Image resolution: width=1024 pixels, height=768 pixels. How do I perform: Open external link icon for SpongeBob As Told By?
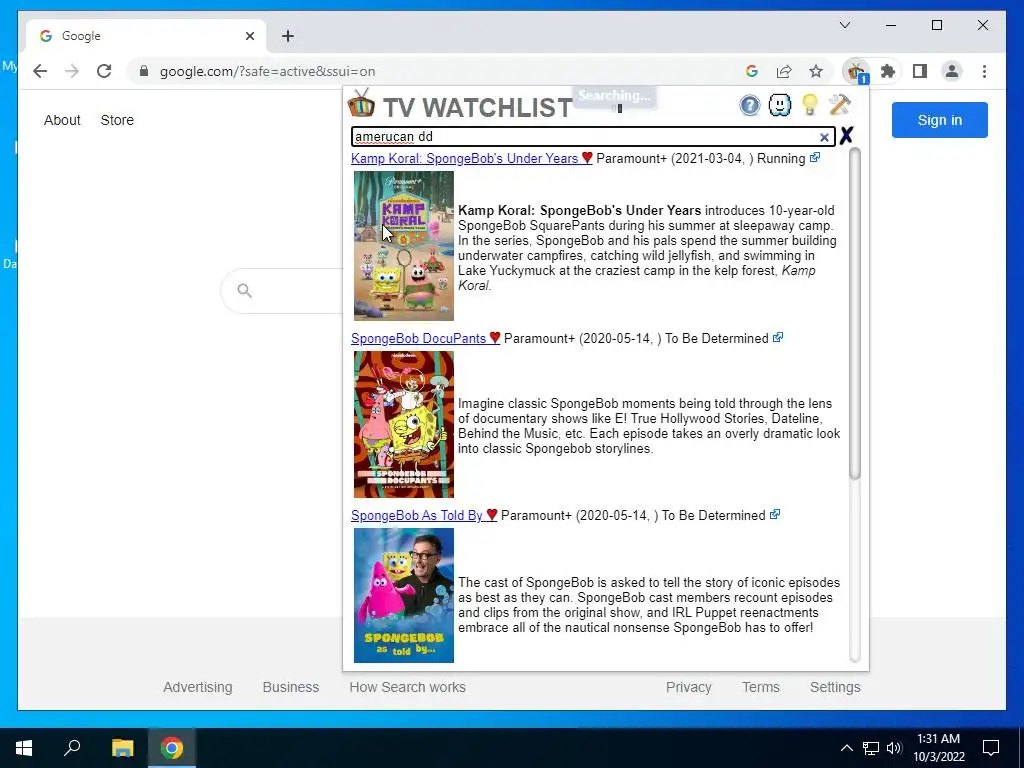pyautogui.click(x=775, y=515)
